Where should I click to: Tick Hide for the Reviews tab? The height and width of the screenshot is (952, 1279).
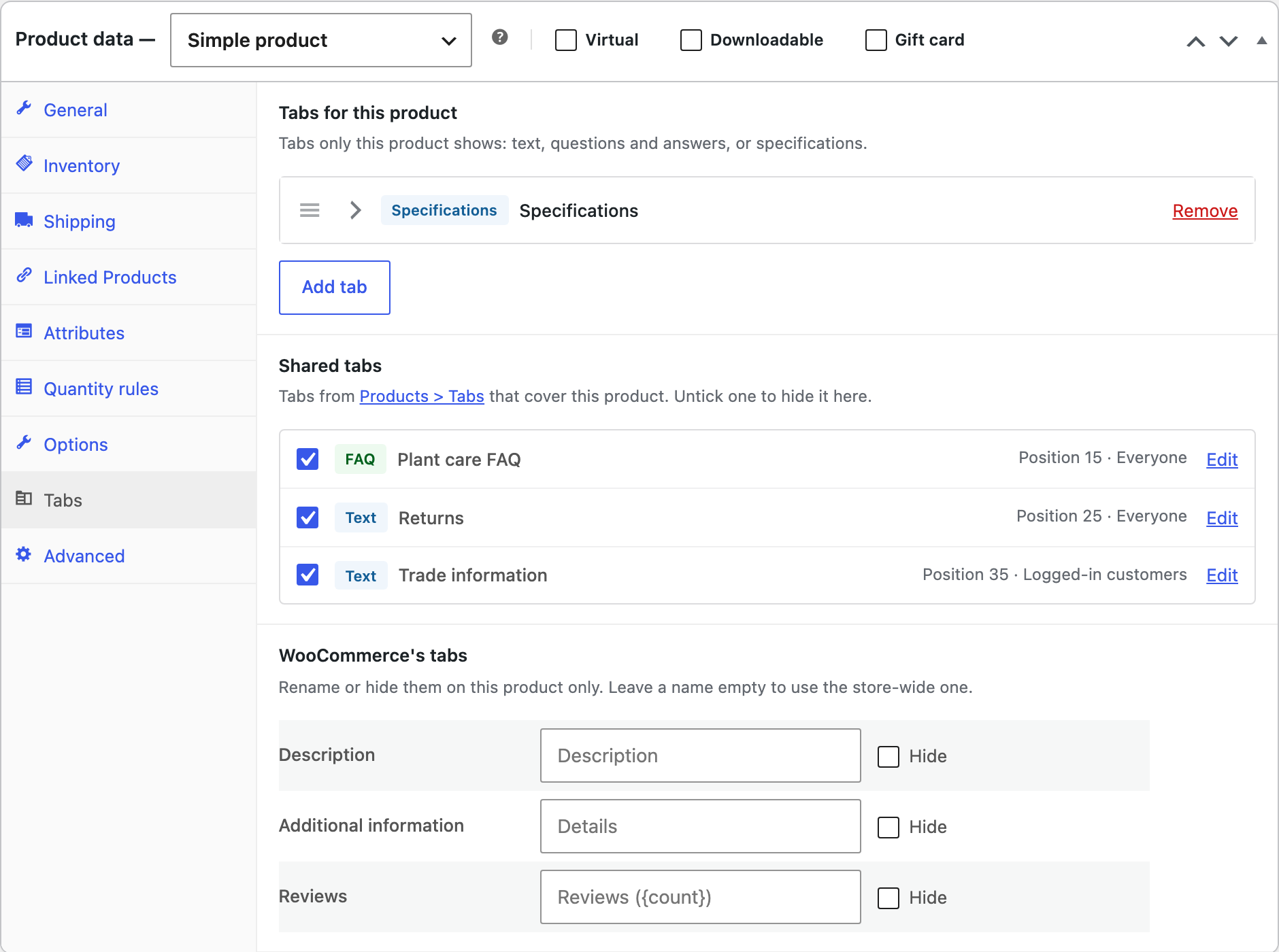(888, 898)
